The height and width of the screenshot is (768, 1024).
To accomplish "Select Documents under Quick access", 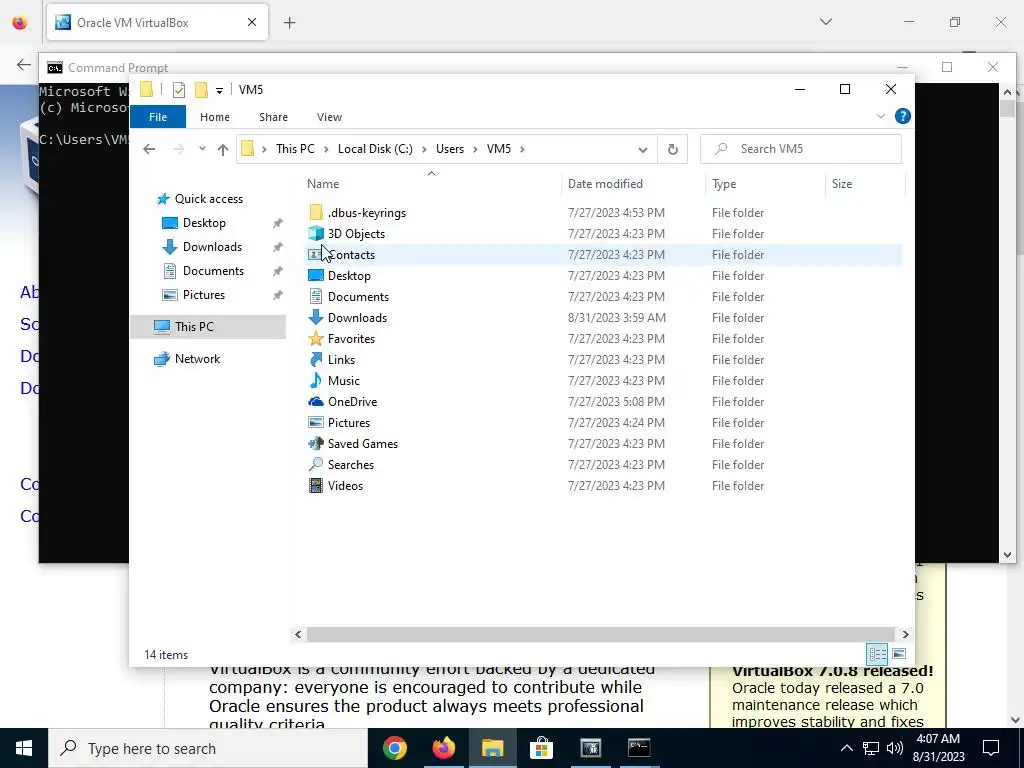I will (x=213, y=271).
